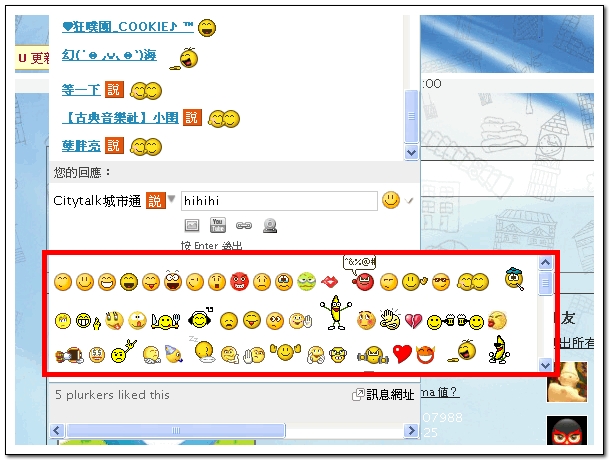This screenshot has height=460, width=609.
Task: Pick the party hat face emoticon
Action: (x=173, y=354)
